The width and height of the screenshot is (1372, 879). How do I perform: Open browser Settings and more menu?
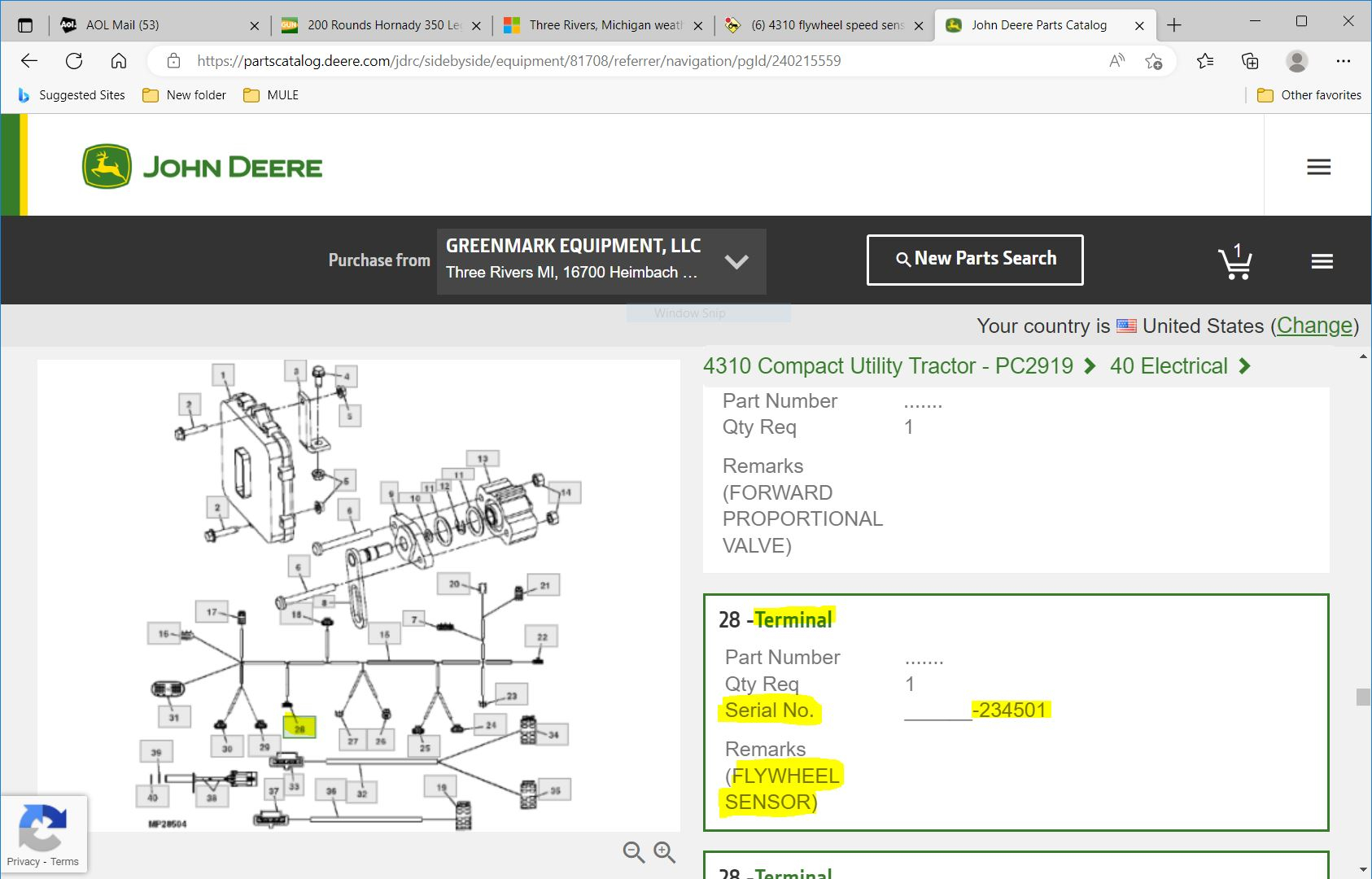click(1343, 61)
